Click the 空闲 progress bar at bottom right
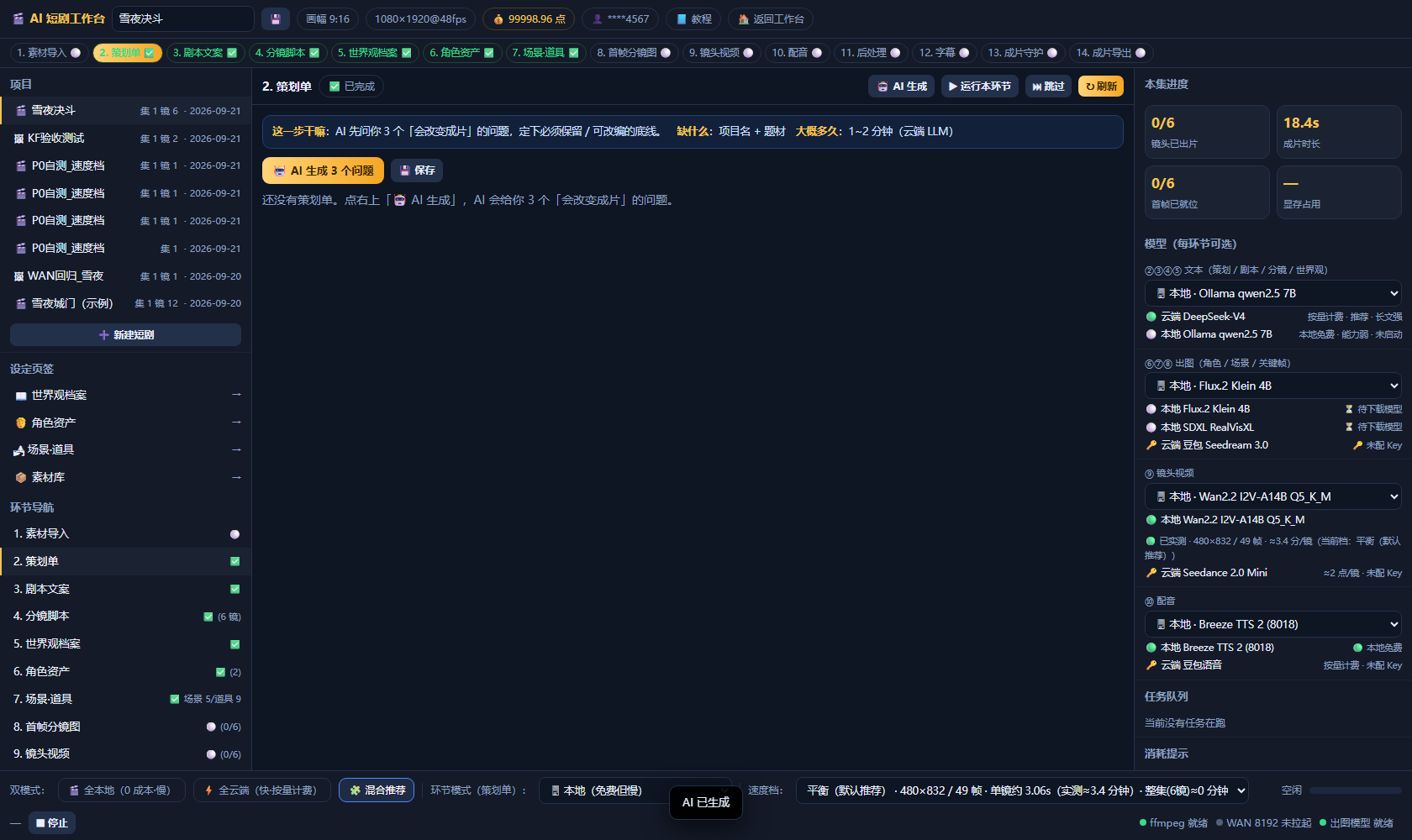 pos(1355,790)
